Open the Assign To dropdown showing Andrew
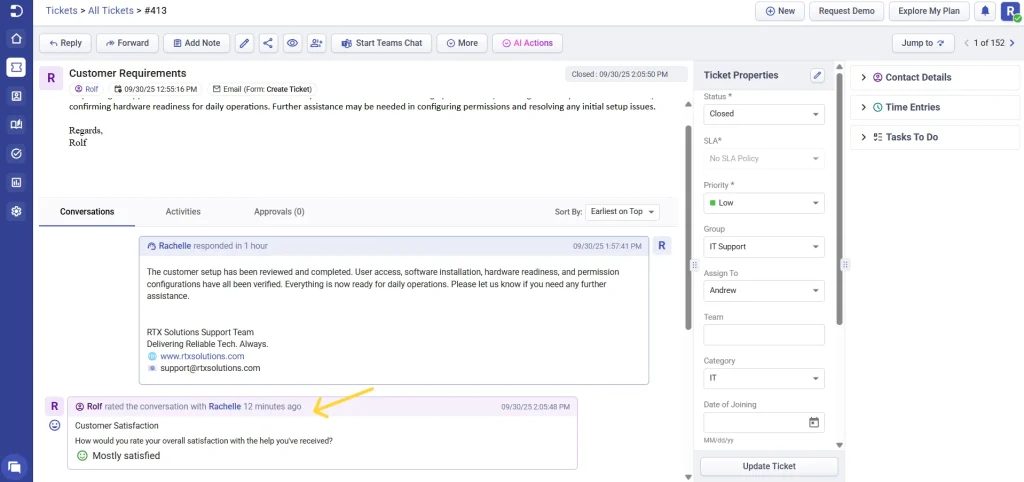The width and height of the screenshot is (1024, 482). click(x=763, y=291)
